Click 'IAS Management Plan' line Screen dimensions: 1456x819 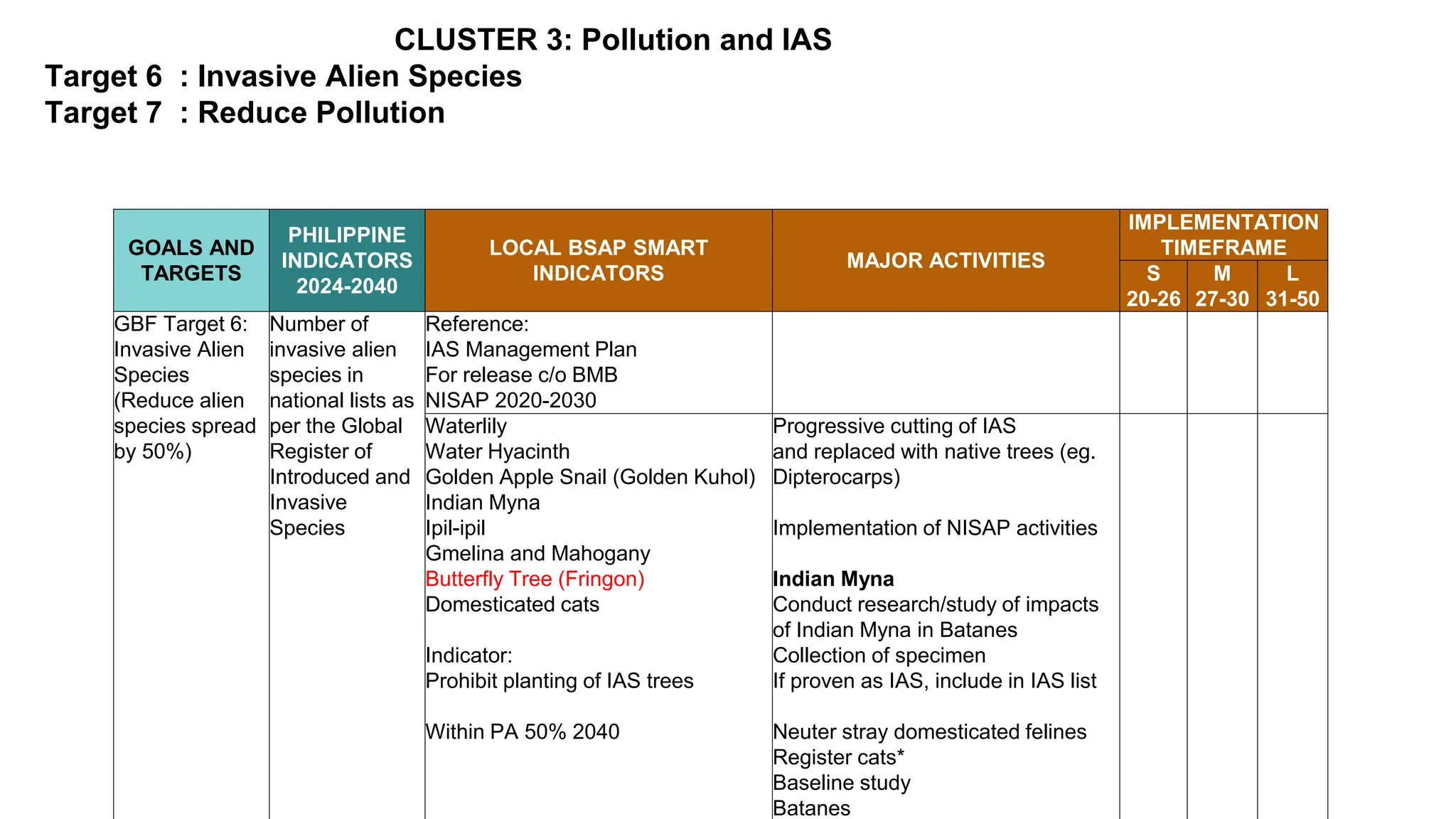point(531,350)
